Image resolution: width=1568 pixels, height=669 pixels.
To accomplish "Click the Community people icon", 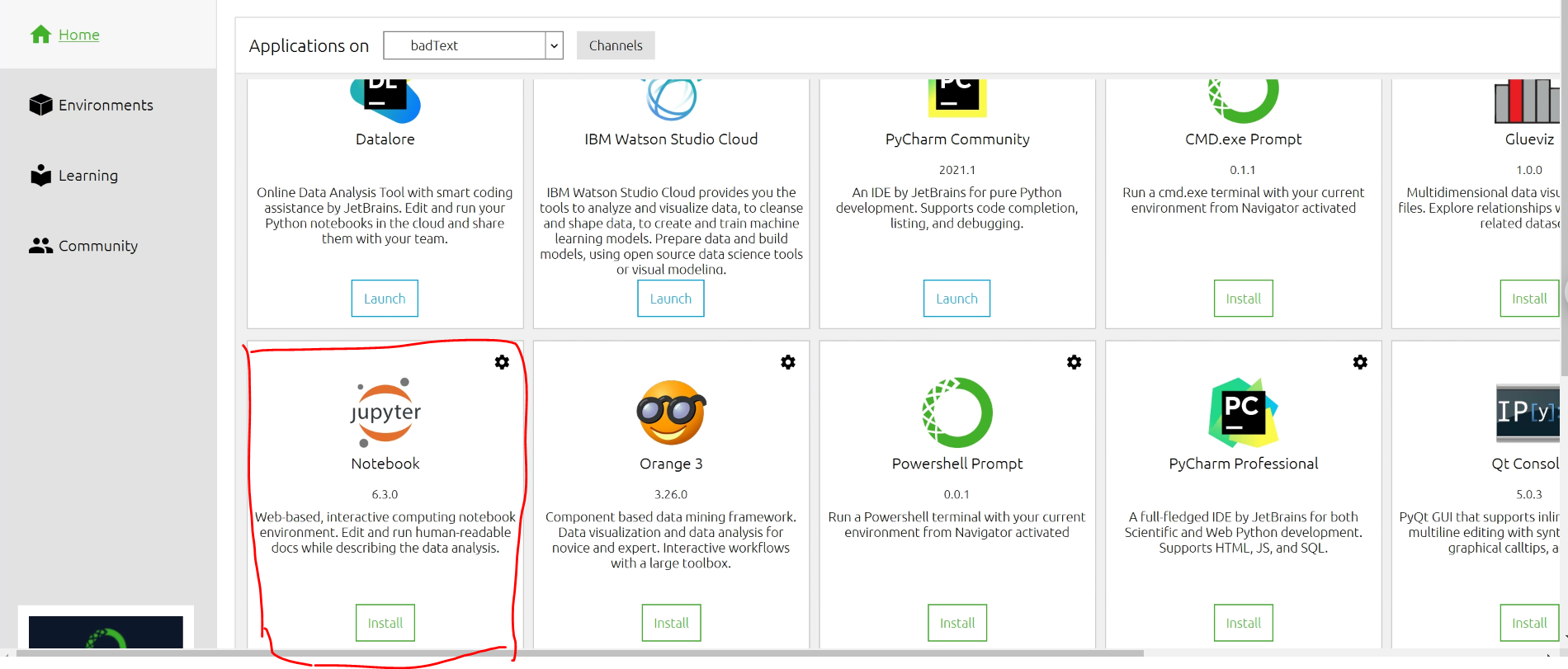I will coord(40,246).
